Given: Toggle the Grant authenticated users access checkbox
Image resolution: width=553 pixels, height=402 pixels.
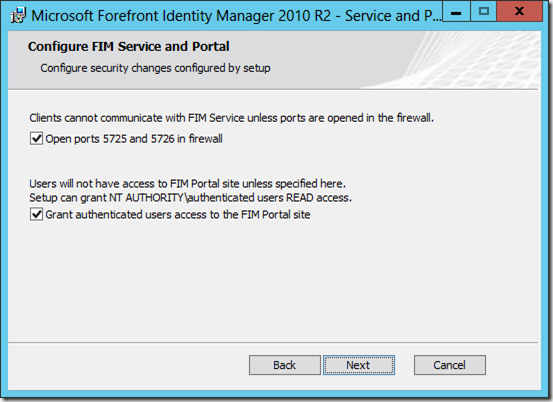Looking at the screenshot, I should [x=36, y=214].
